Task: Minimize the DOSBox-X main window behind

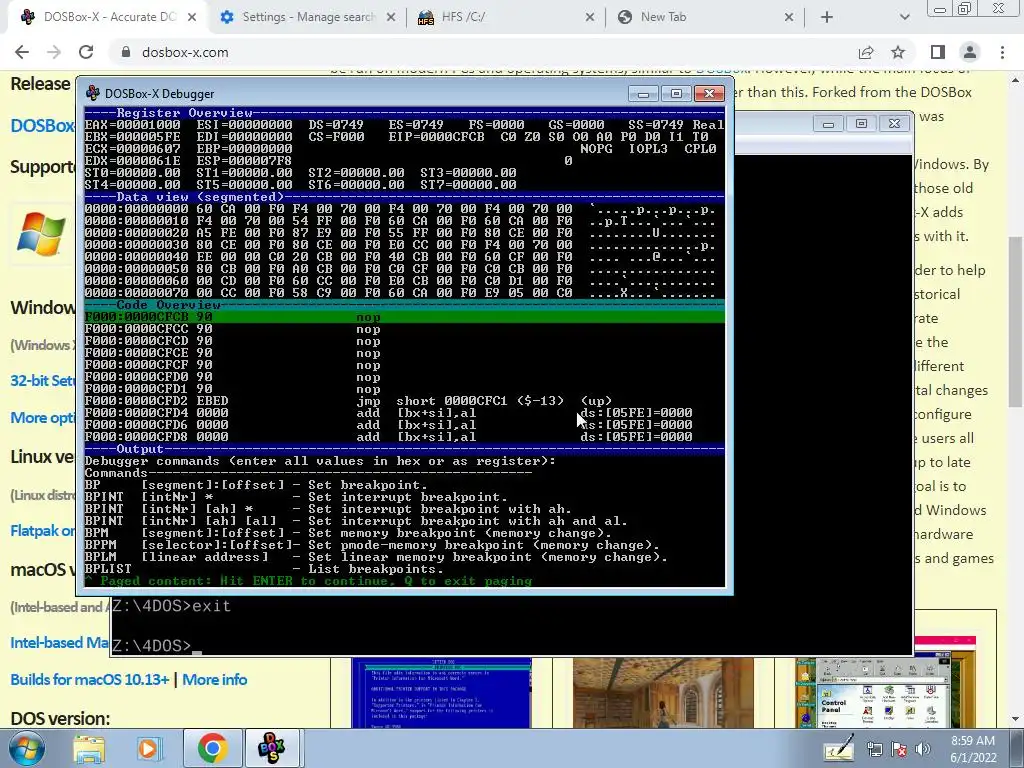Action: click(x=828, y=123)
